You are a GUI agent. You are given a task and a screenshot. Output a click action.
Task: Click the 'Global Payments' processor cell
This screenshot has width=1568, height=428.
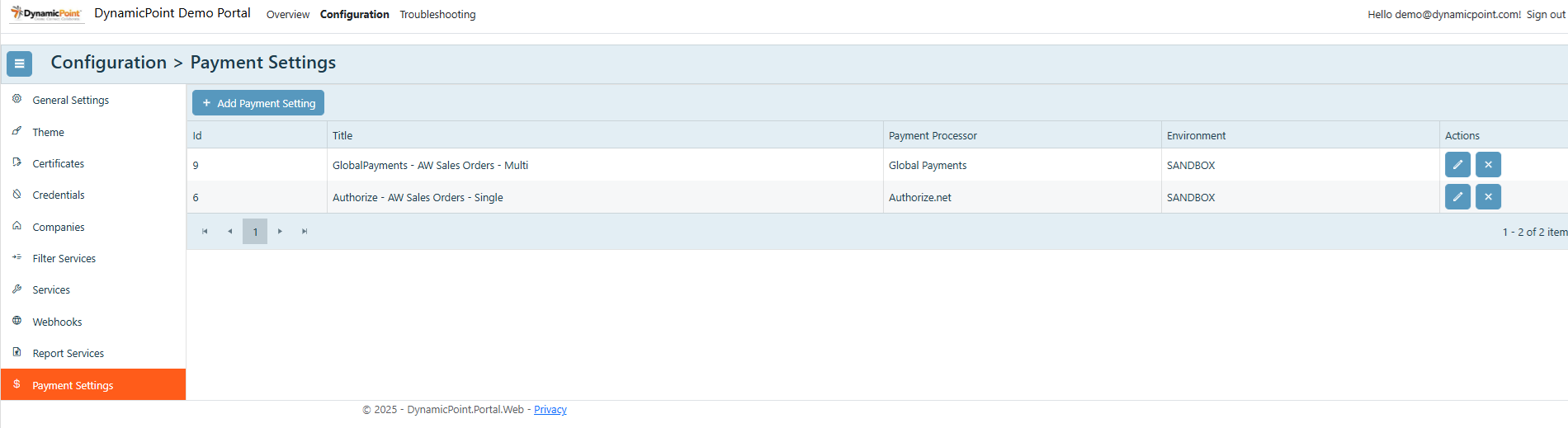coord(1023,165)
